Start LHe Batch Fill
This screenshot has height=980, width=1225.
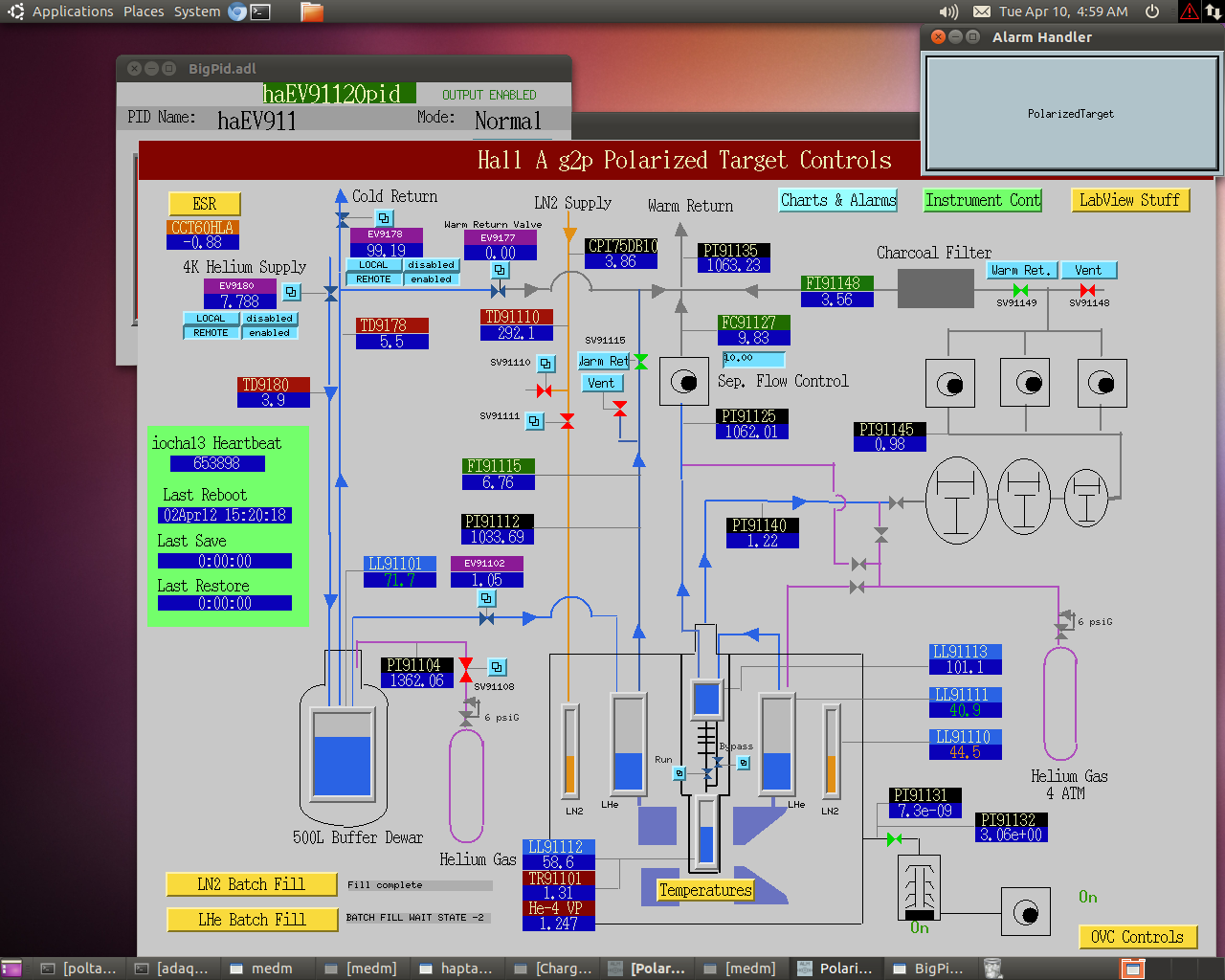[251, 920]
